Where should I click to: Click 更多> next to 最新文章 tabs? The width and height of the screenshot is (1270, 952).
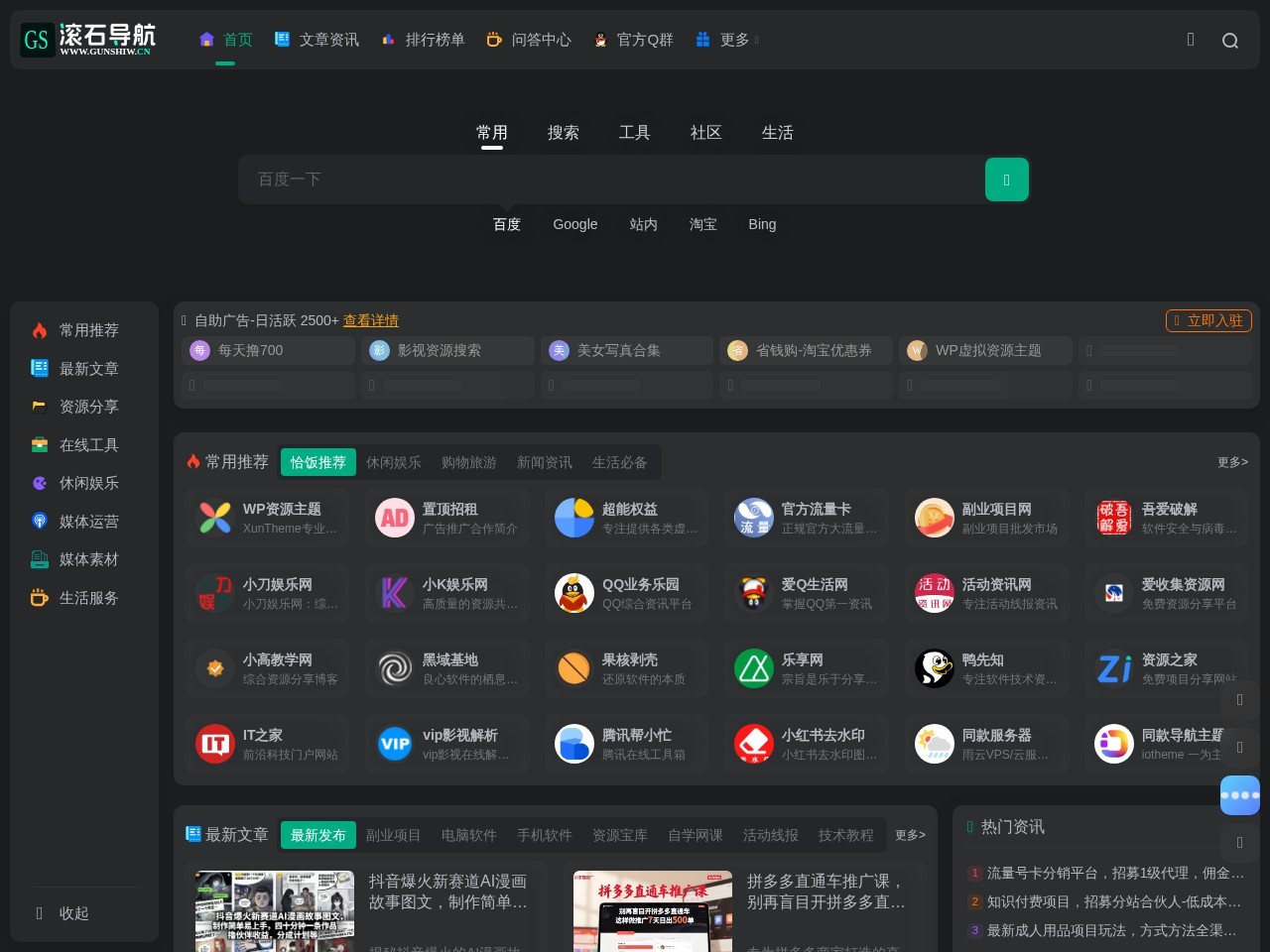(x=909, y=835)
